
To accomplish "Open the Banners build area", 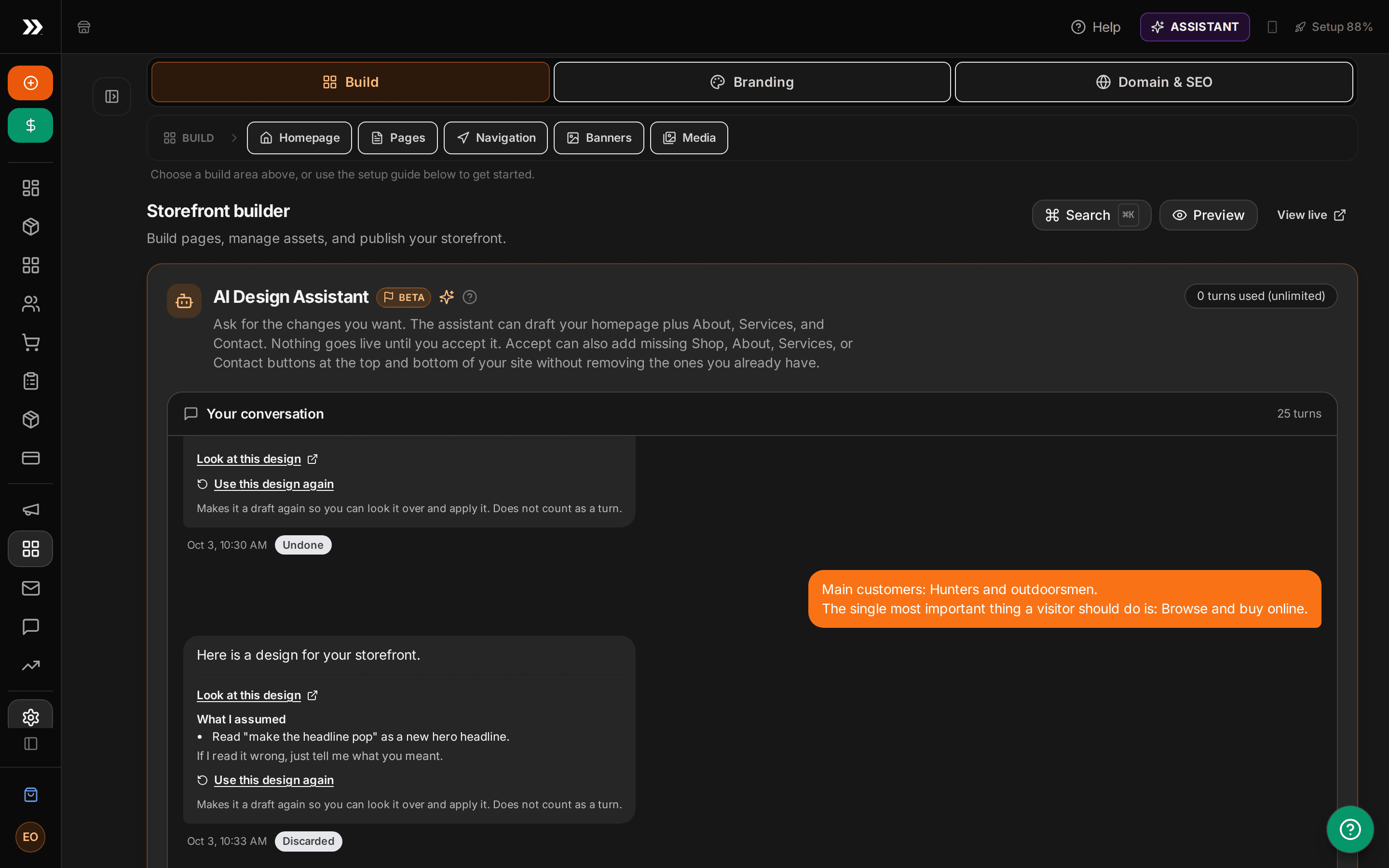I will coord(599,138).
